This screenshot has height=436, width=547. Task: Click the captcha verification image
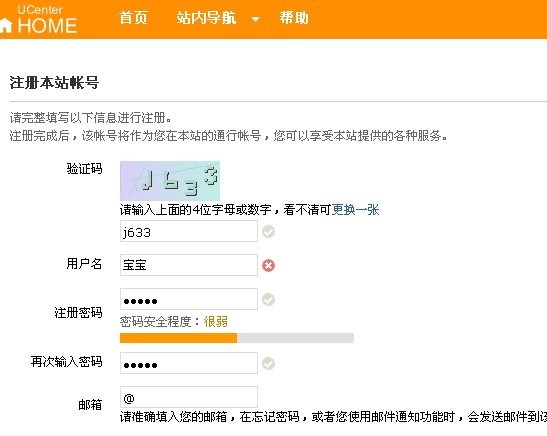[170, 181]
